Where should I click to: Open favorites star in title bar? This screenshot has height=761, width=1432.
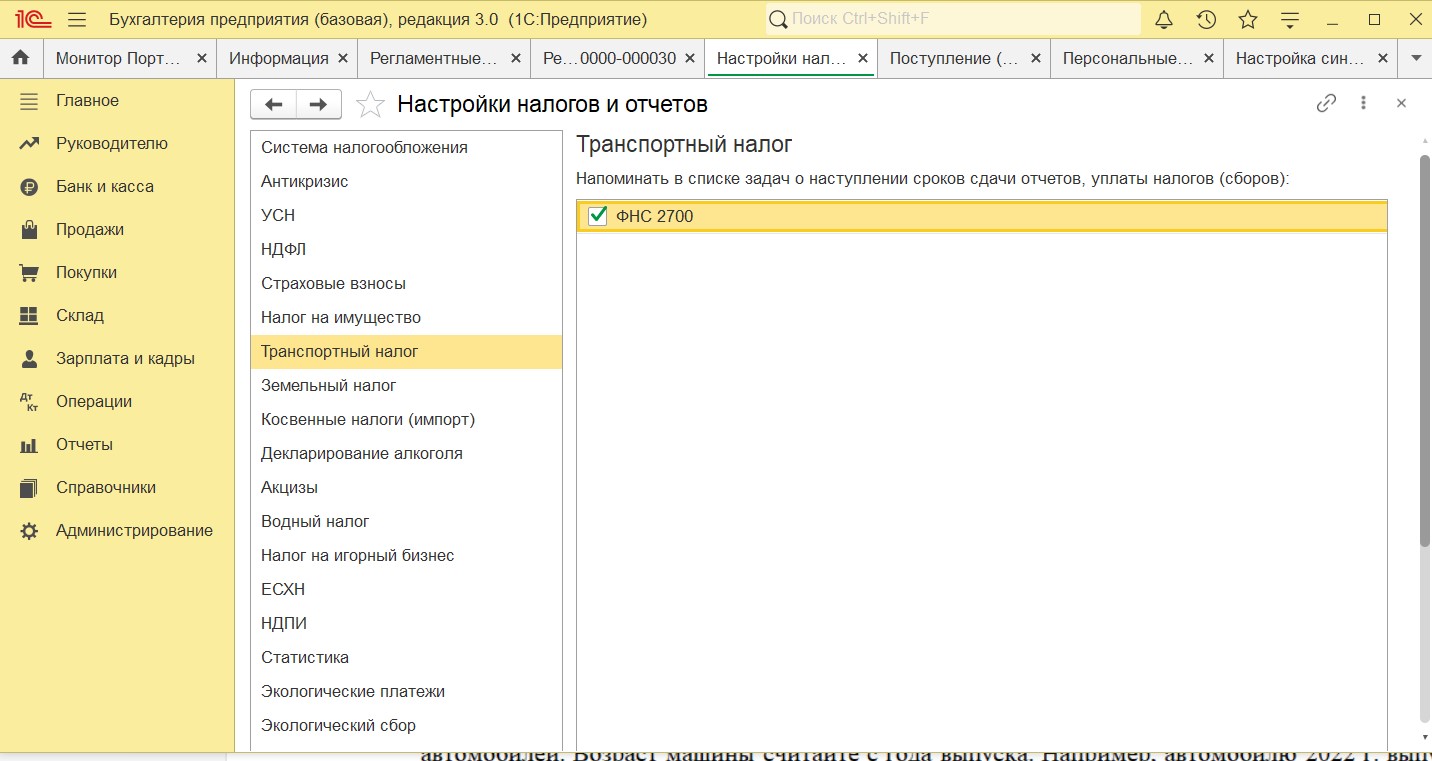(x=1248, y=19)
